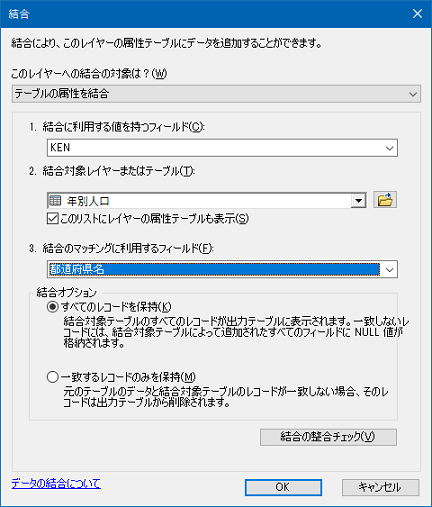Screen dimensions: 432x507
Task: Expand the 年別人口 table dropdown arrow
Action: pyautogui.click(x=359, y=201)
